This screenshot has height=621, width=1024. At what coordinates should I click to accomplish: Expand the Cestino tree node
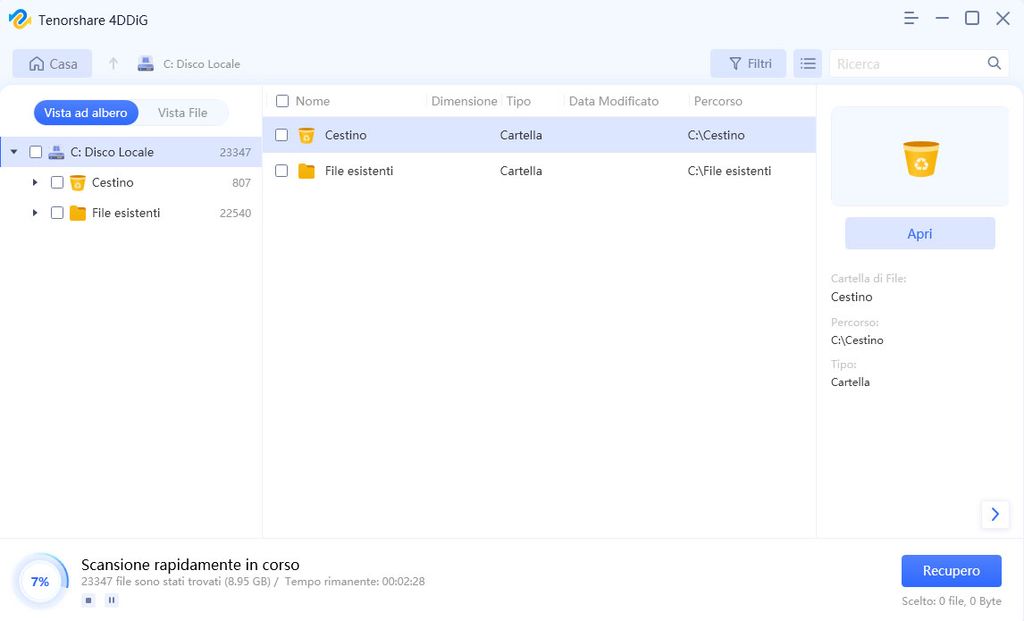coord(35,183)
